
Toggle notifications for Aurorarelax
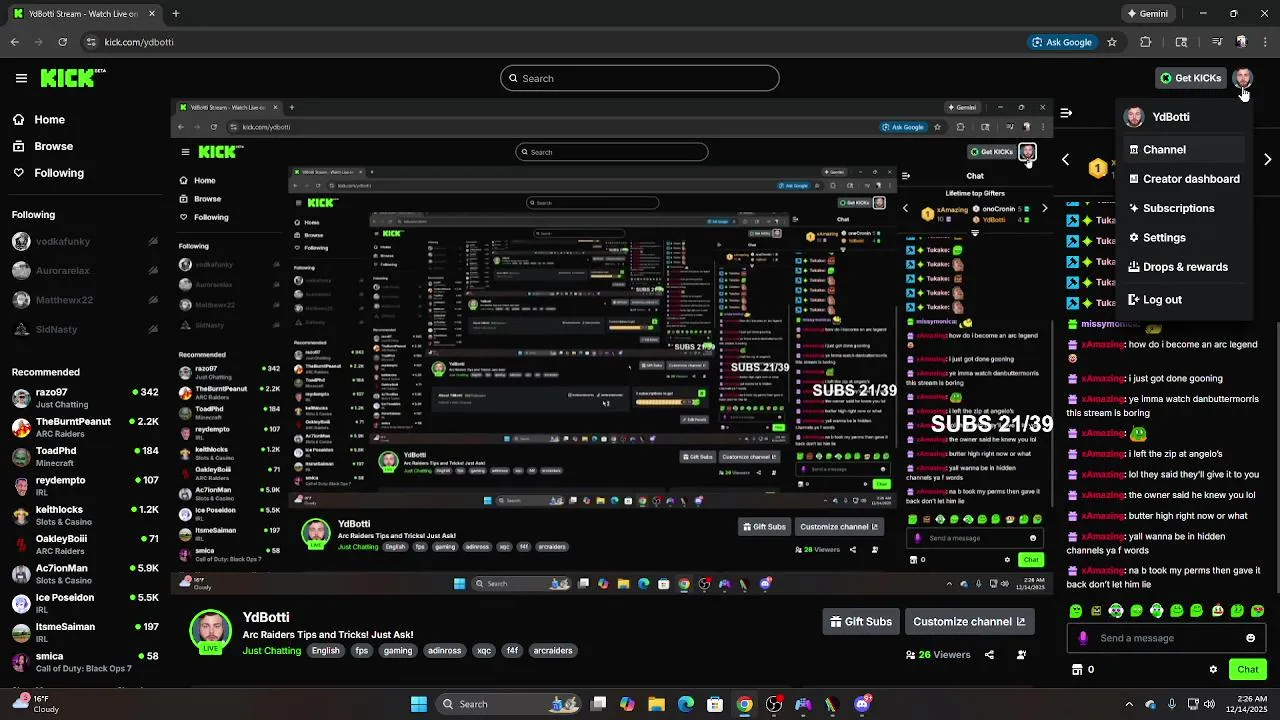click(x=153, y=270)
